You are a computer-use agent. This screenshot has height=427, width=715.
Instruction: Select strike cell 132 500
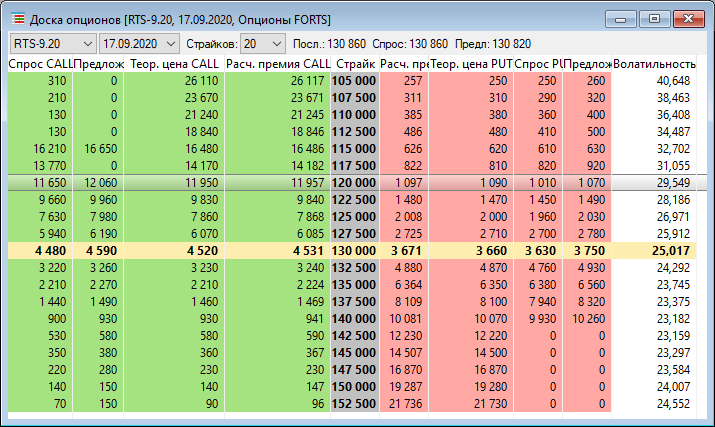tap(355, 268)
